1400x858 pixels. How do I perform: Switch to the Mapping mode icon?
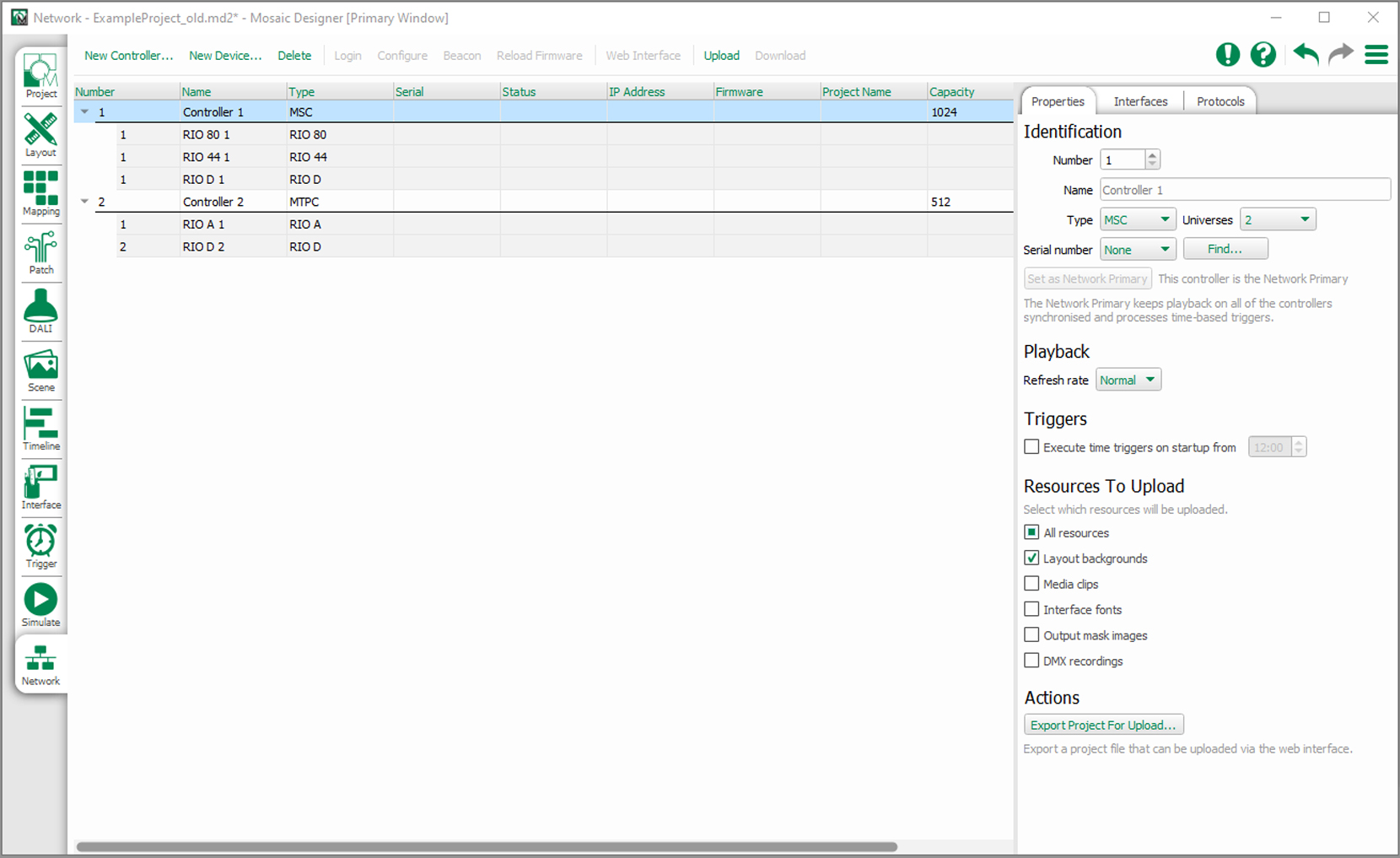40,192
